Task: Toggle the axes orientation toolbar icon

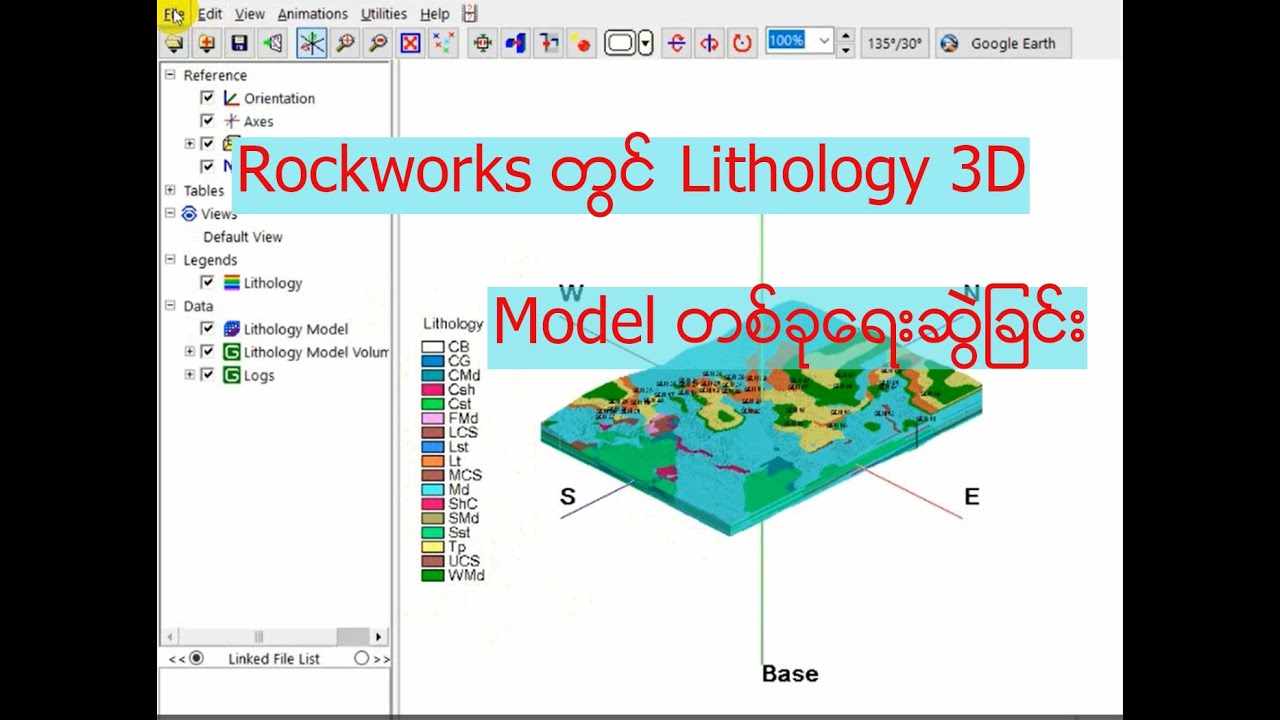Action: [311, 43]
